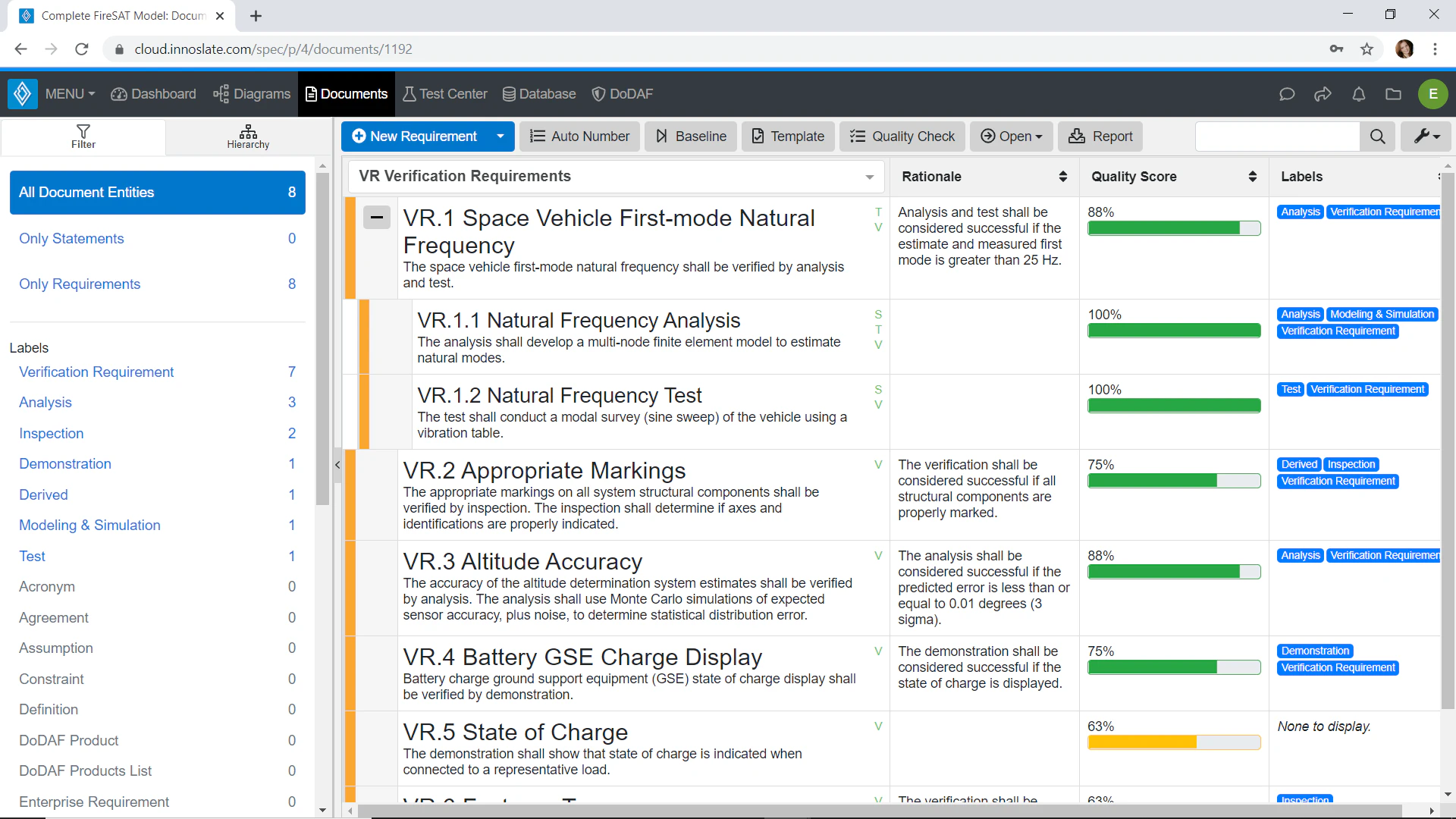This screenshot has width=1456, height=819.
Task: Switch to the Documents tab
Action: point(346,93)
